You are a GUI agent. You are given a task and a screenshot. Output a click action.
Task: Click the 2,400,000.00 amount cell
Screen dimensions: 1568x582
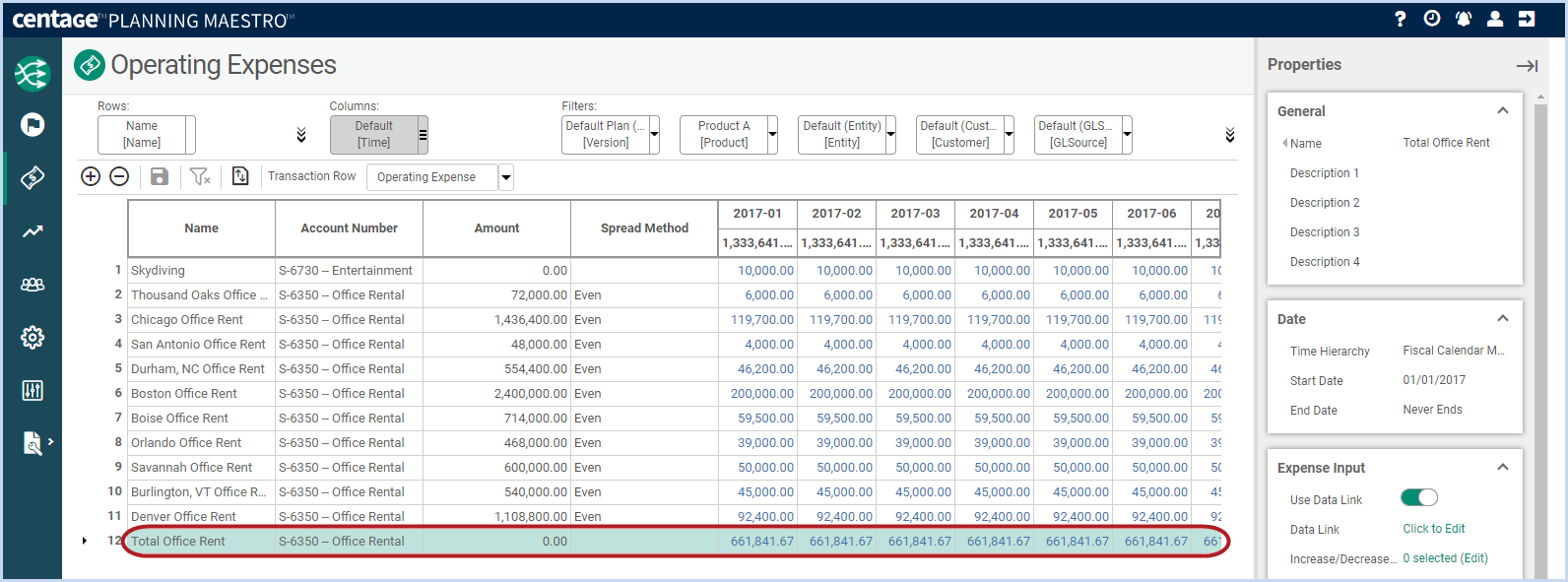(497, 394)
